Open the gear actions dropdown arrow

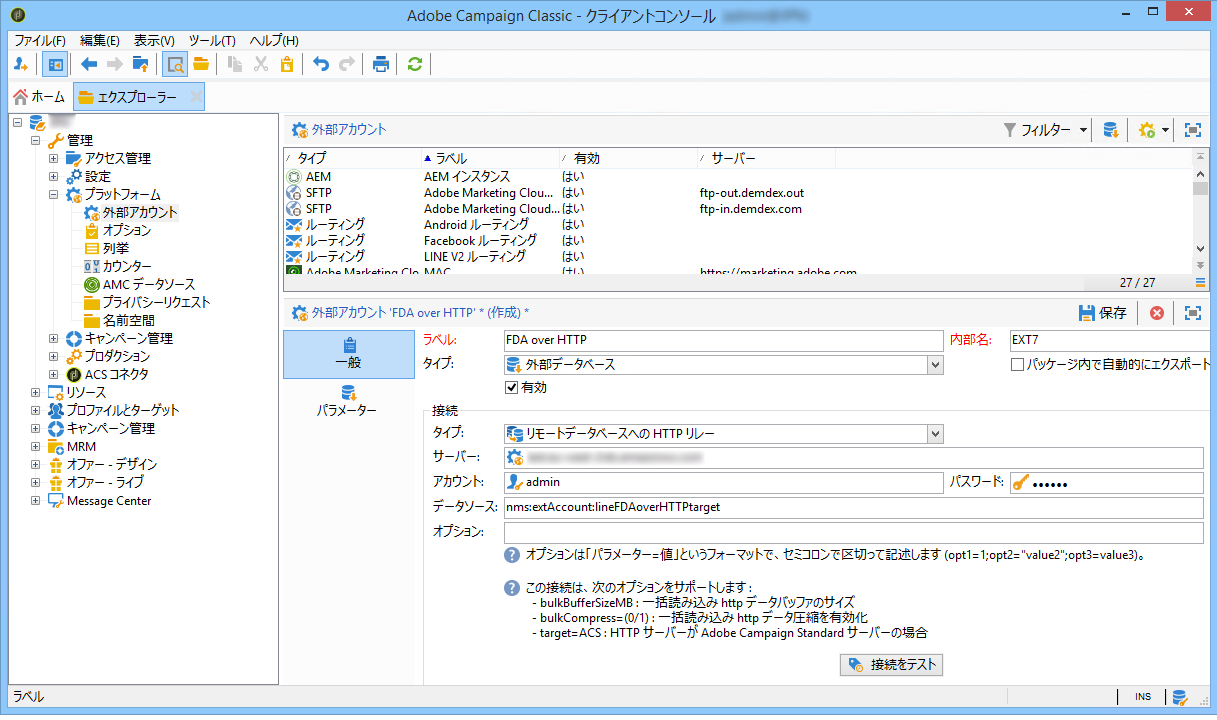tap(1165, 130)
